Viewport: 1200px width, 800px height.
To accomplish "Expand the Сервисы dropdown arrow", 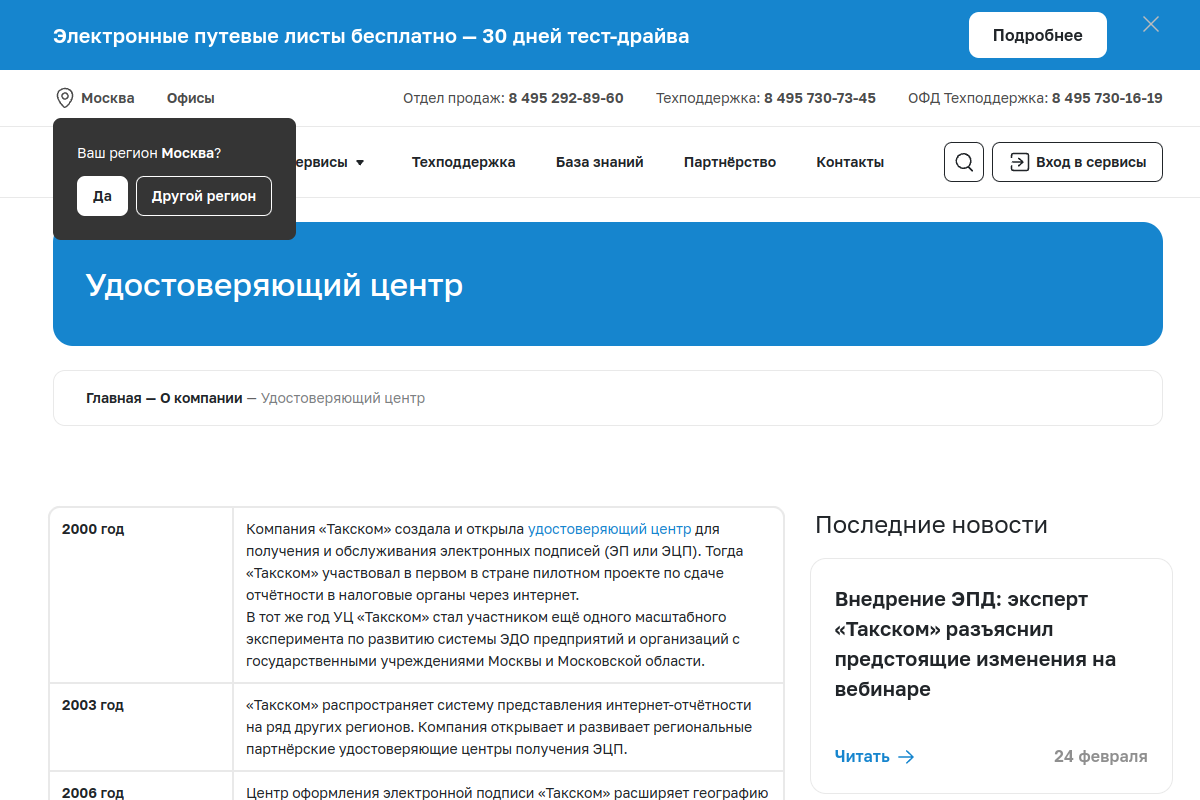I will point(360,162).
